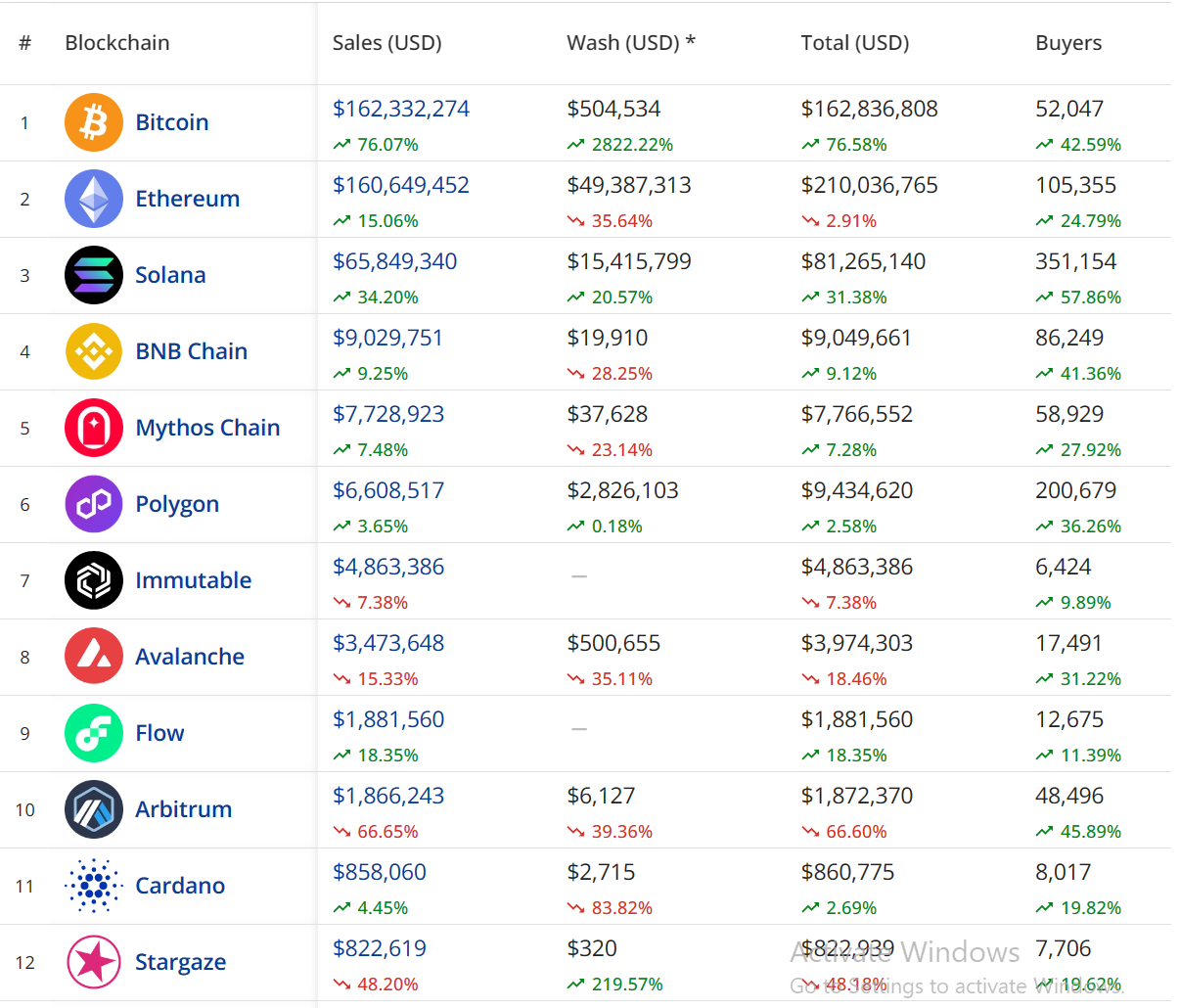
Task: Click Arbitrum sales value $1,866,243
Action: [388, 796]
